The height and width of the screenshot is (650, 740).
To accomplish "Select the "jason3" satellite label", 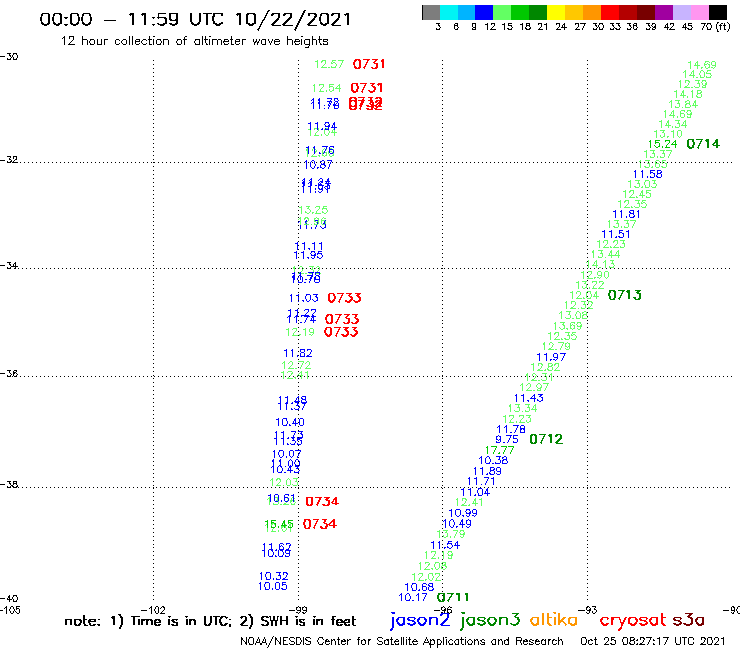I will click(x=490, y=620).
